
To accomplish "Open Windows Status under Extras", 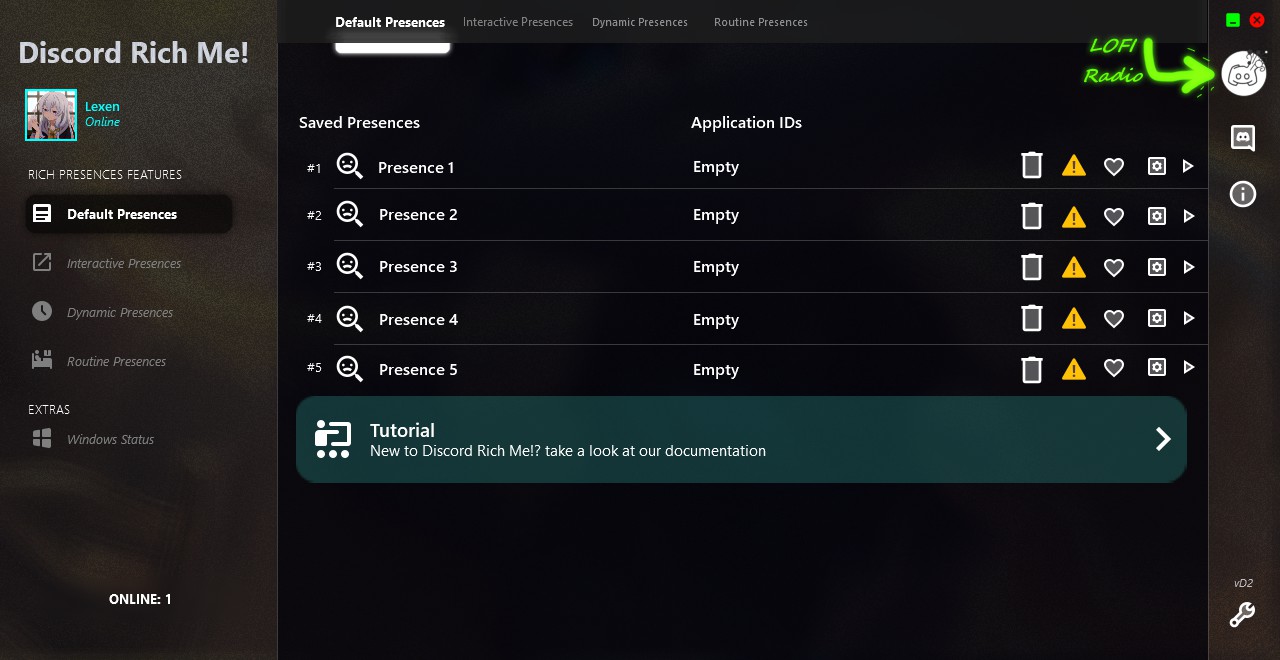I will pos(110,440).
